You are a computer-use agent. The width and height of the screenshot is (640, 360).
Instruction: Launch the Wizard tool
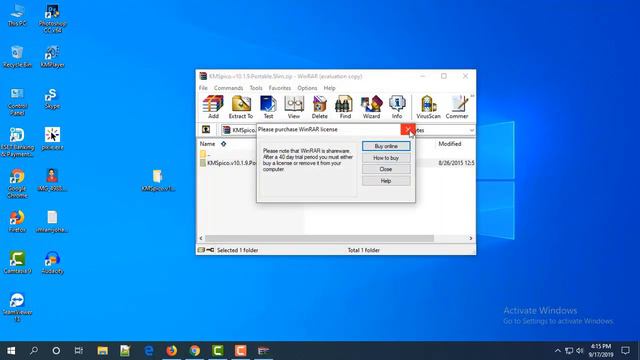tap(371, 107)
